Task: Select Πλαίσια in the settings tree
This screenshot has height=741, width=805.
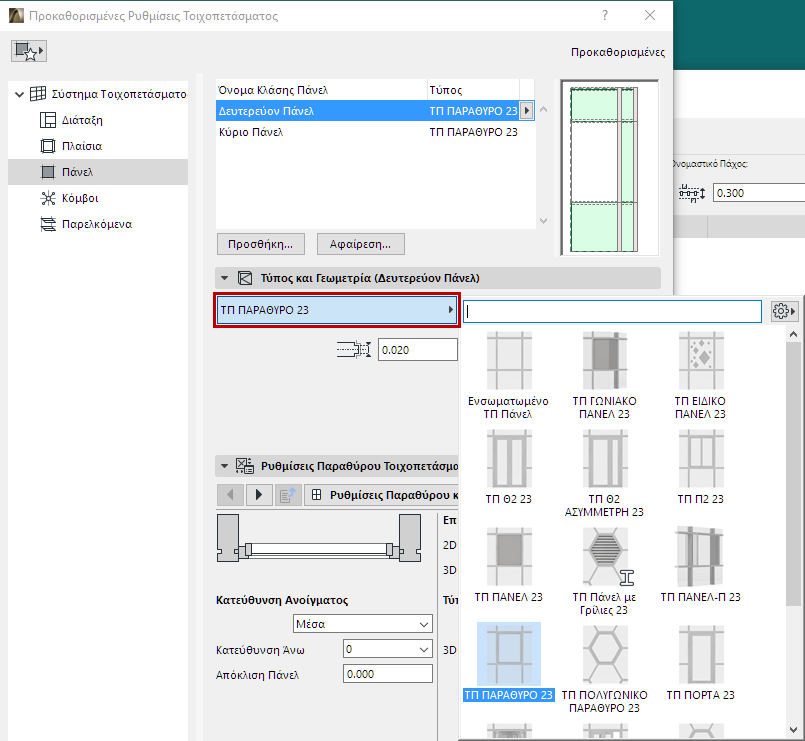Action: click(82, 146)
